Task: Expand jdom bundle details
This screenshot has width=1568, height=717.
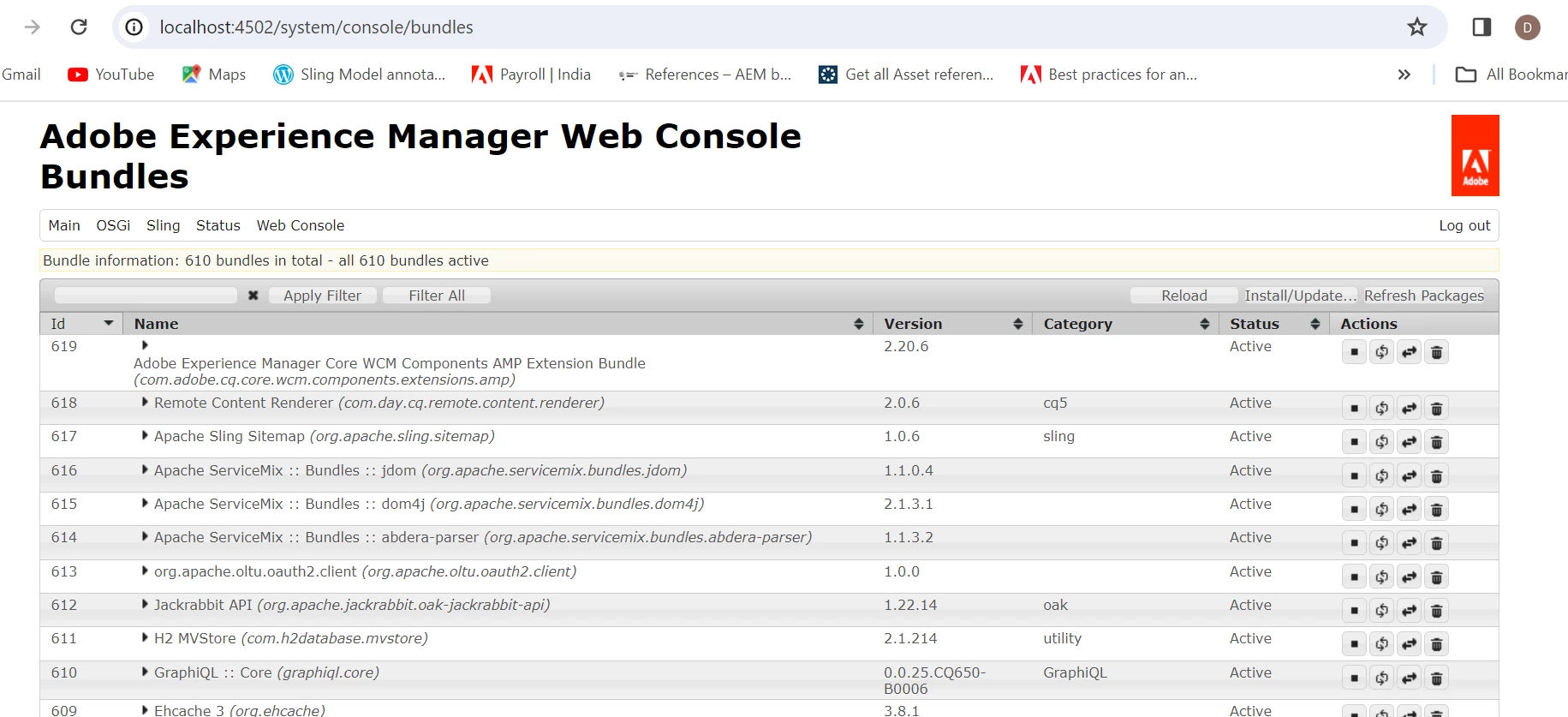Action: click(x=145, y=469)
